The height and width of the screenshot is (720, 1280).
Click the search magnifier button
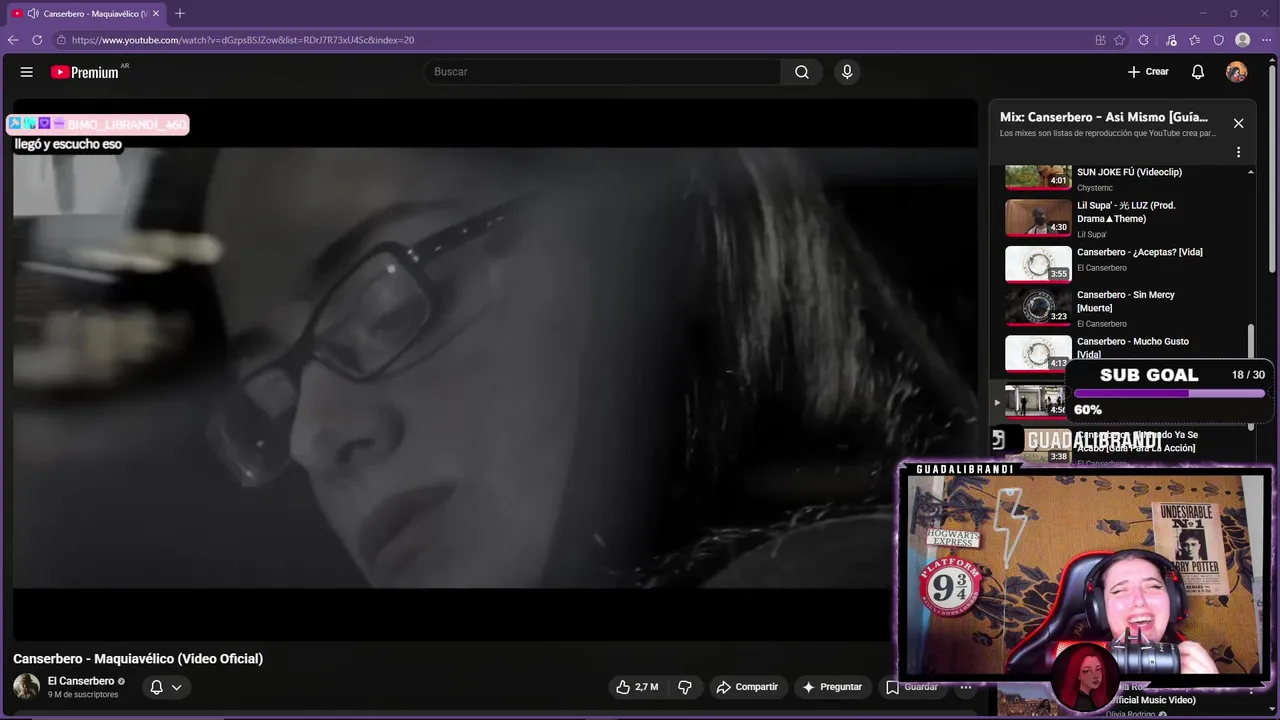click(x=802, y=72)
